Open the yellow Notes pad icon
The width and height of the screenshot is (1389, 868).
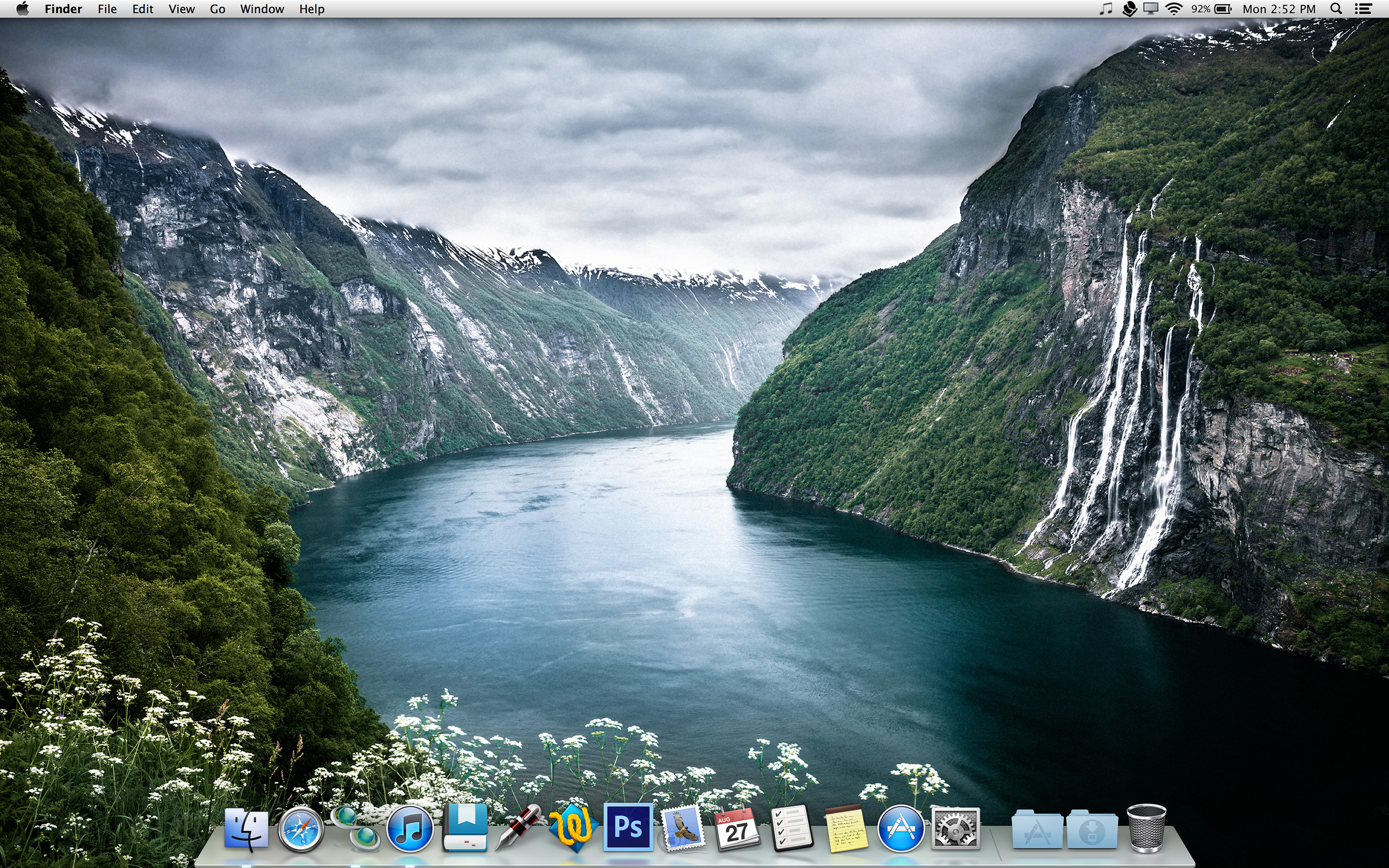tap(846, 829)
